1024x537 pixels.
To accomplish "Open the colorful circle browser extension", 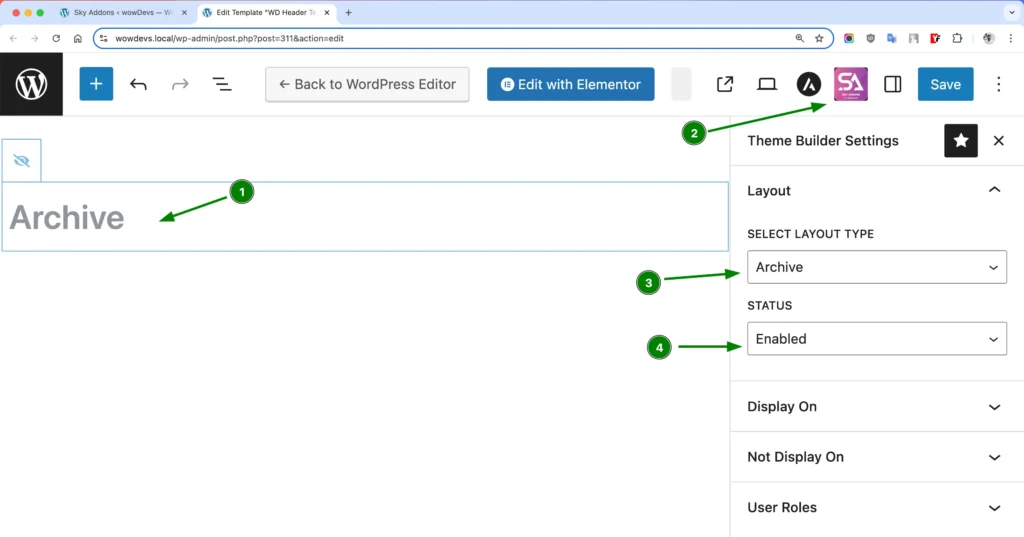I will (x=849, y=39).
